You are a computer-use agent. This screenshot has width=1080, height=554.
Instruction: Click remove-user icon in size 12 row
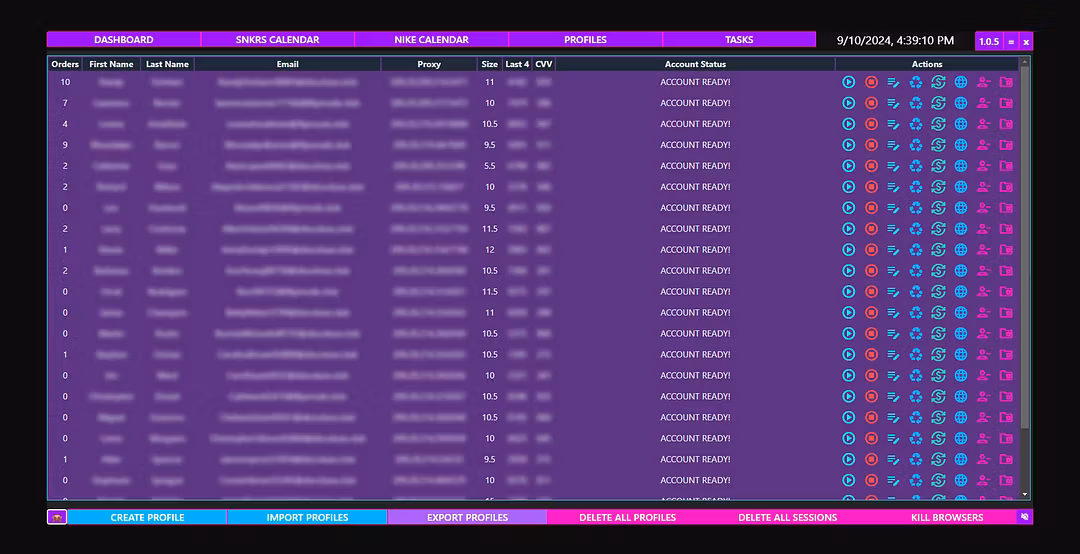[x=984, y=249]
